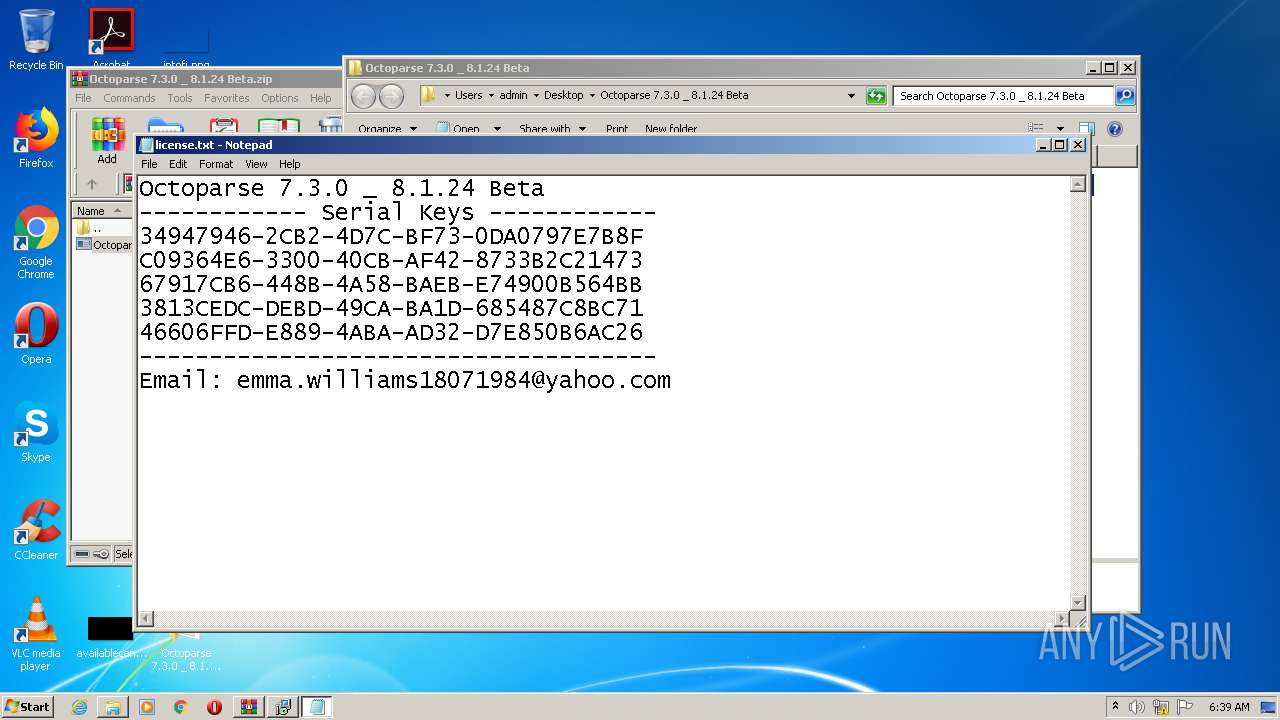Click the Notepad vertical scrollbar up arrow
The width and height of the screenshot is (1280, 720).
coord(1077,184)
